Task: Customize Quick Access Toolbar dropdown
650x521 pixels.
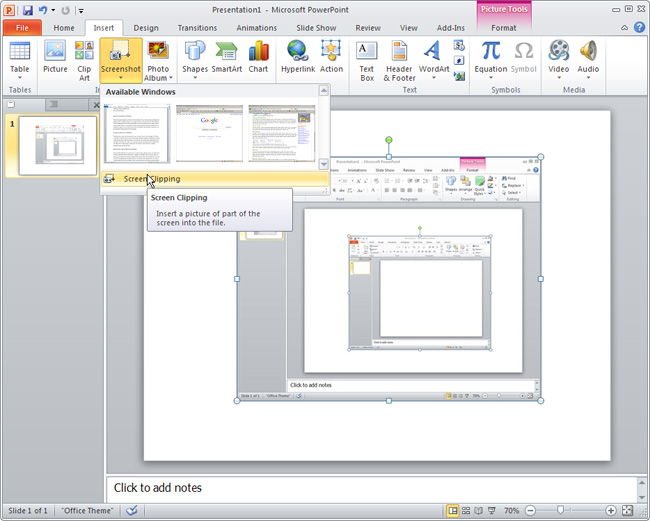Action: (x=81, y=11)
